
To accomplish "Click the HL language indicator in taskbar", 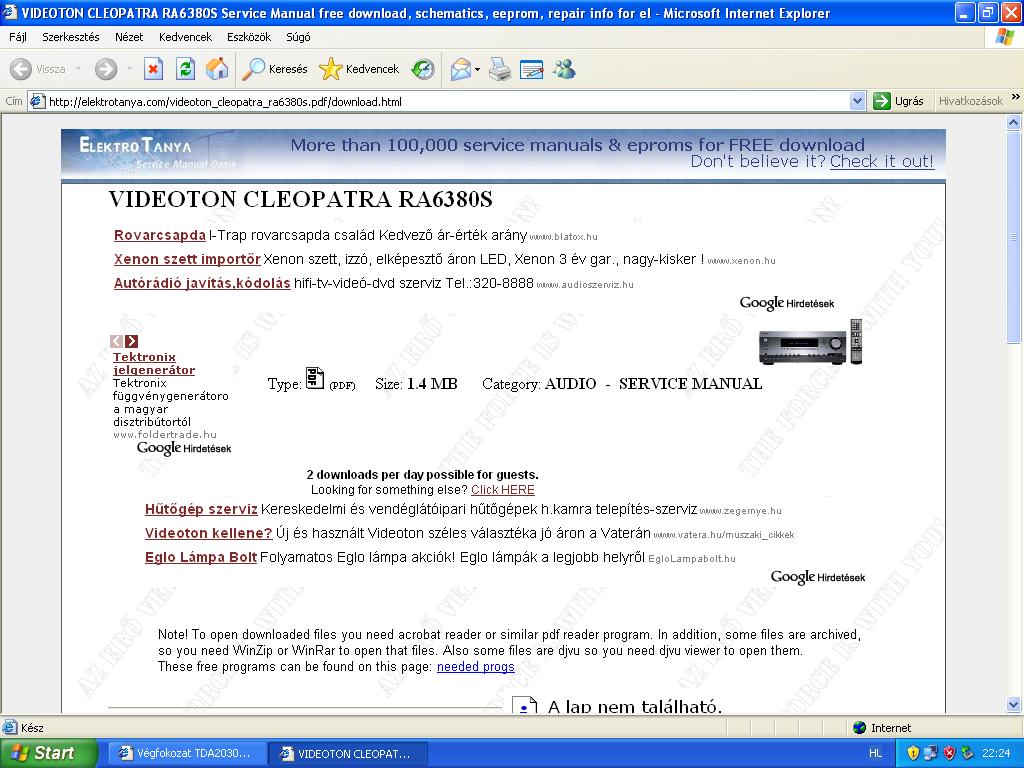I will [875, 753].
